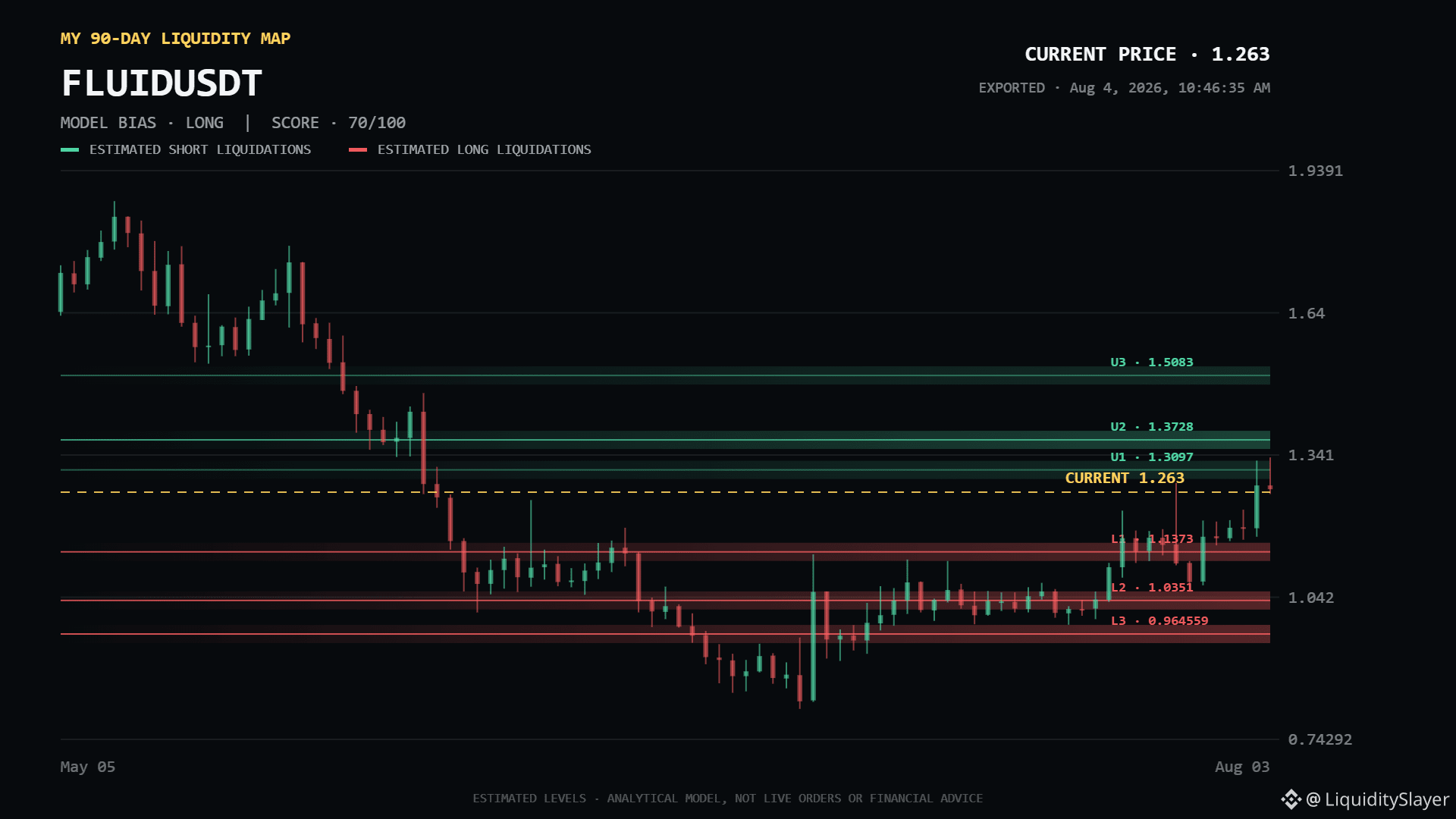Click the "ESTIMATED LONG LIQUIDATIONS" legend label

[485, 150]
